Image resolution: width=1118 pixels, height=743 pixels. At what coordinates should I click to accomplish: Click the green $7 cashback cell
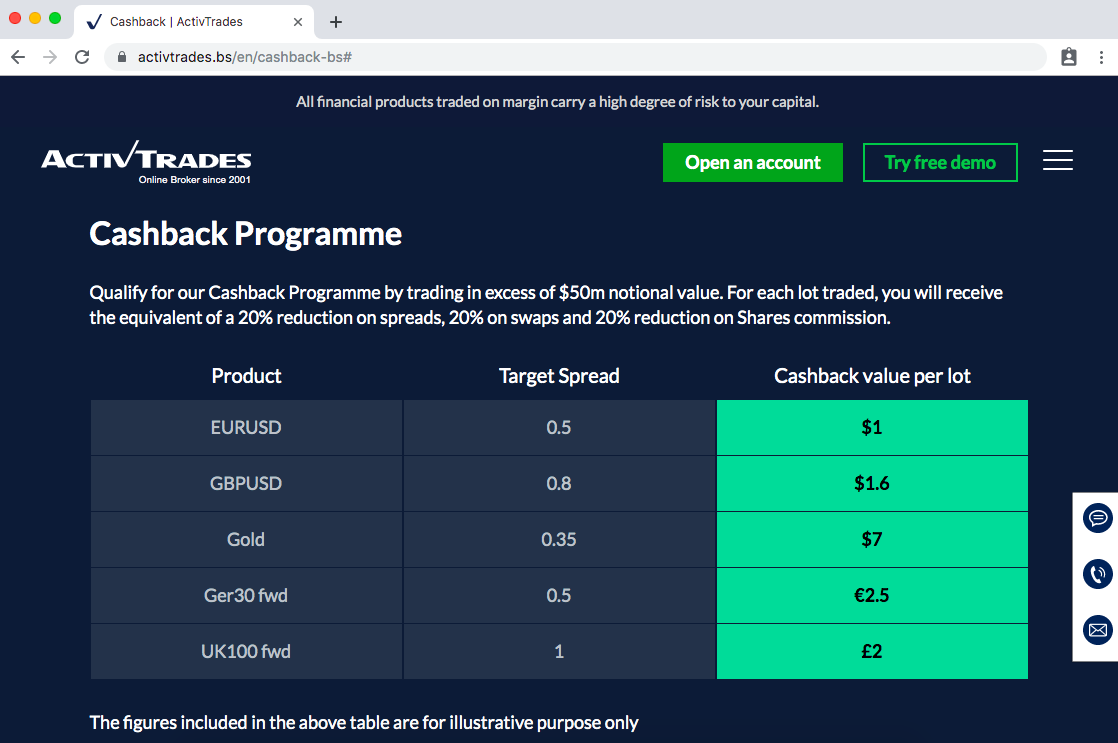click(x=872, y=539)
